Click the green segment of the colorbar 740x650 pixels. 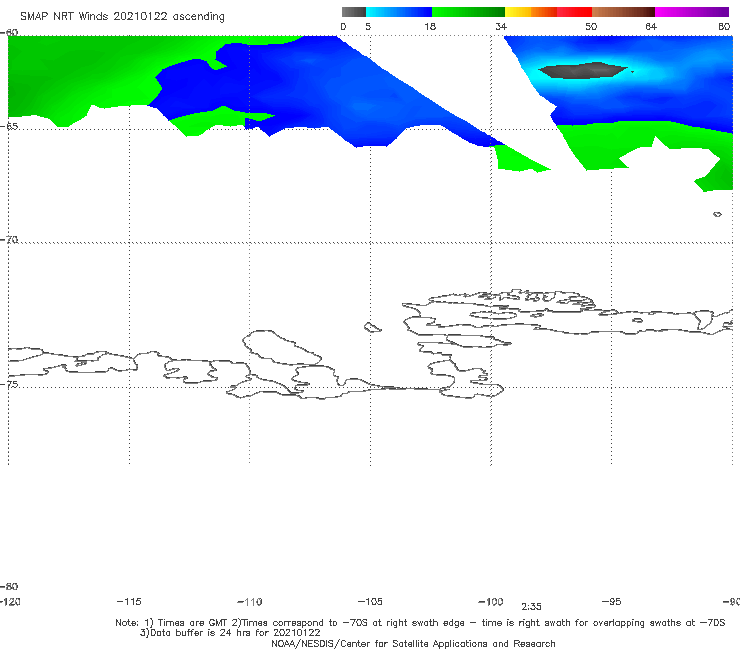[x=468, y=12]
